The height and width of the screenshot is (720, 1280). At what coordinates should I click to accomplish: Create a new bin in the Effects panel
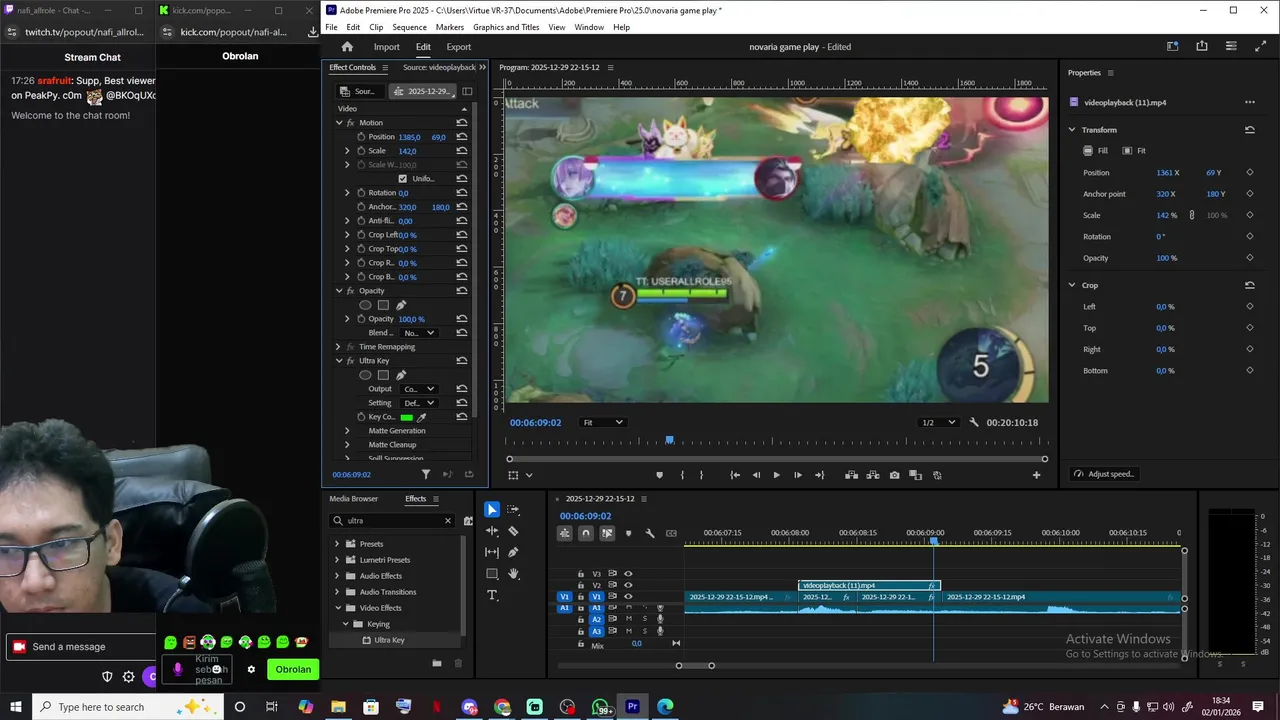click(x=437, y=663)
